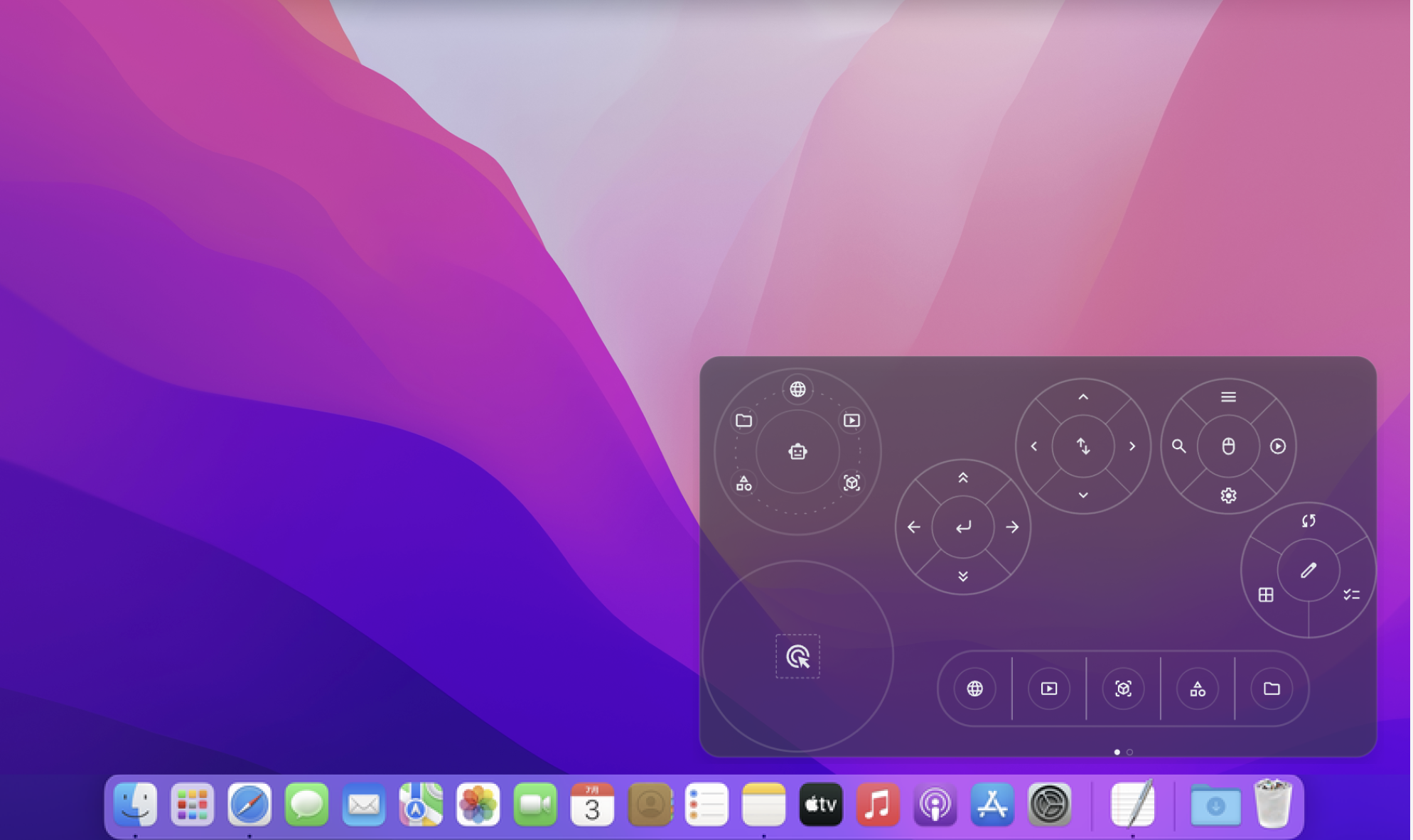Click chevron down in scroll wheel
The height and width of the screenshot is (840, 1413).
(1085, 496)
